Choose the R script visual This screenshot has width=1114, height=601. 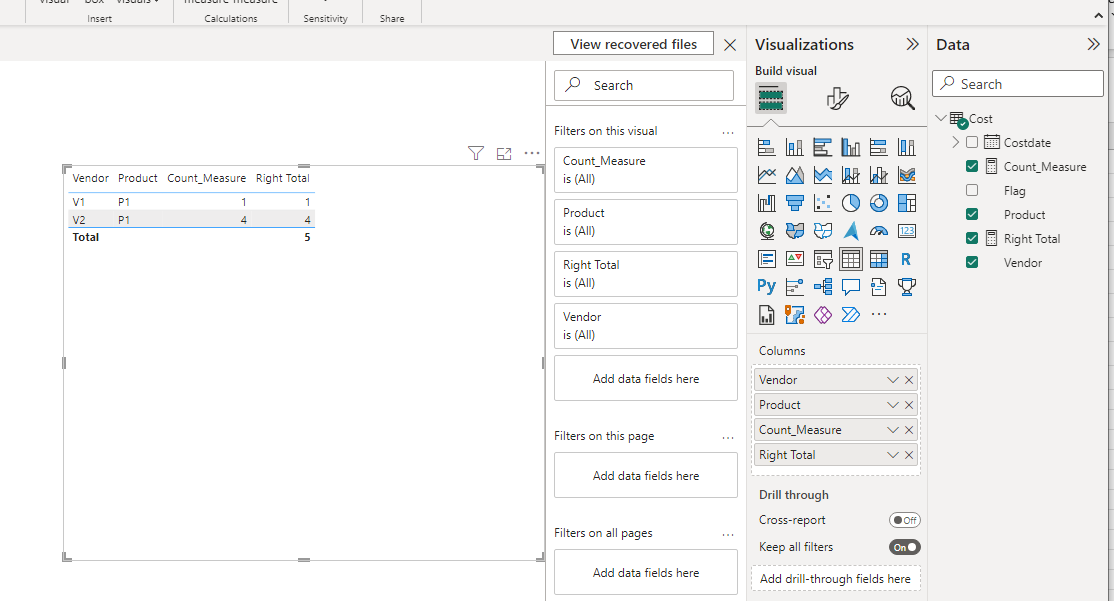tap(907, 259)
